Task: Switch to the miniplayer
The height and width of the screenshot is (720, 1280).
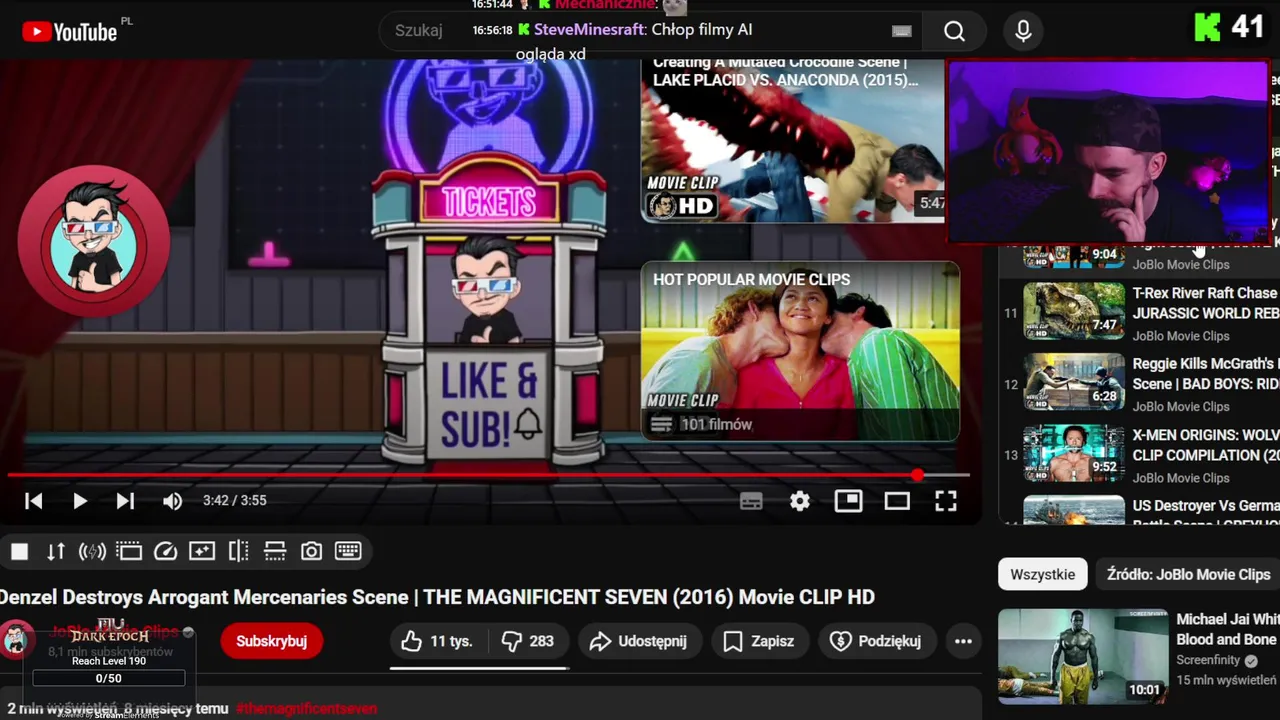Action: click(848, 501)
